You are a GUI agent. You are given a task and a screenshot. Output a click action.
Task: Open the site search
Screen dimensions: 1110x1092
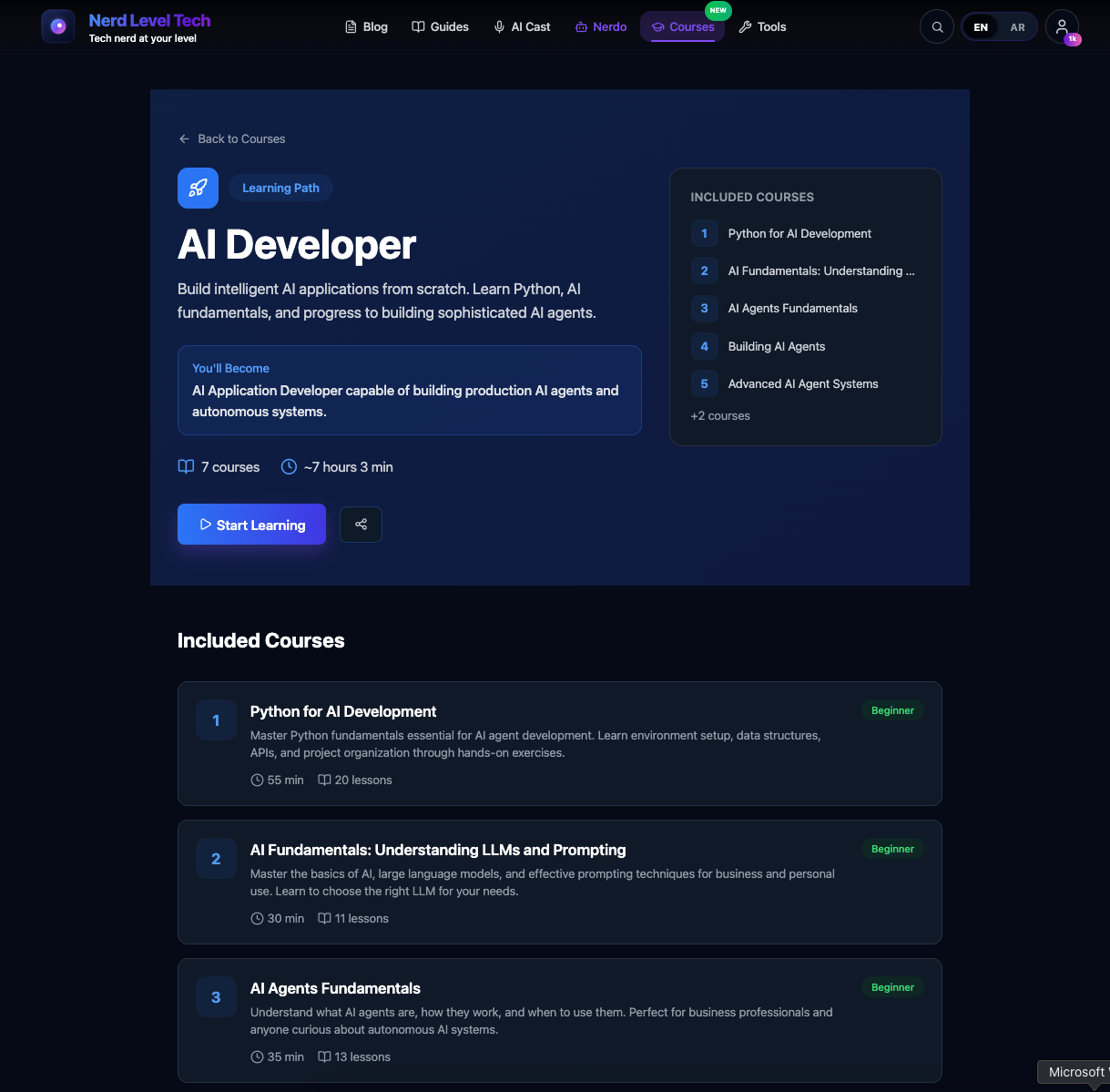tap(936, 26)
